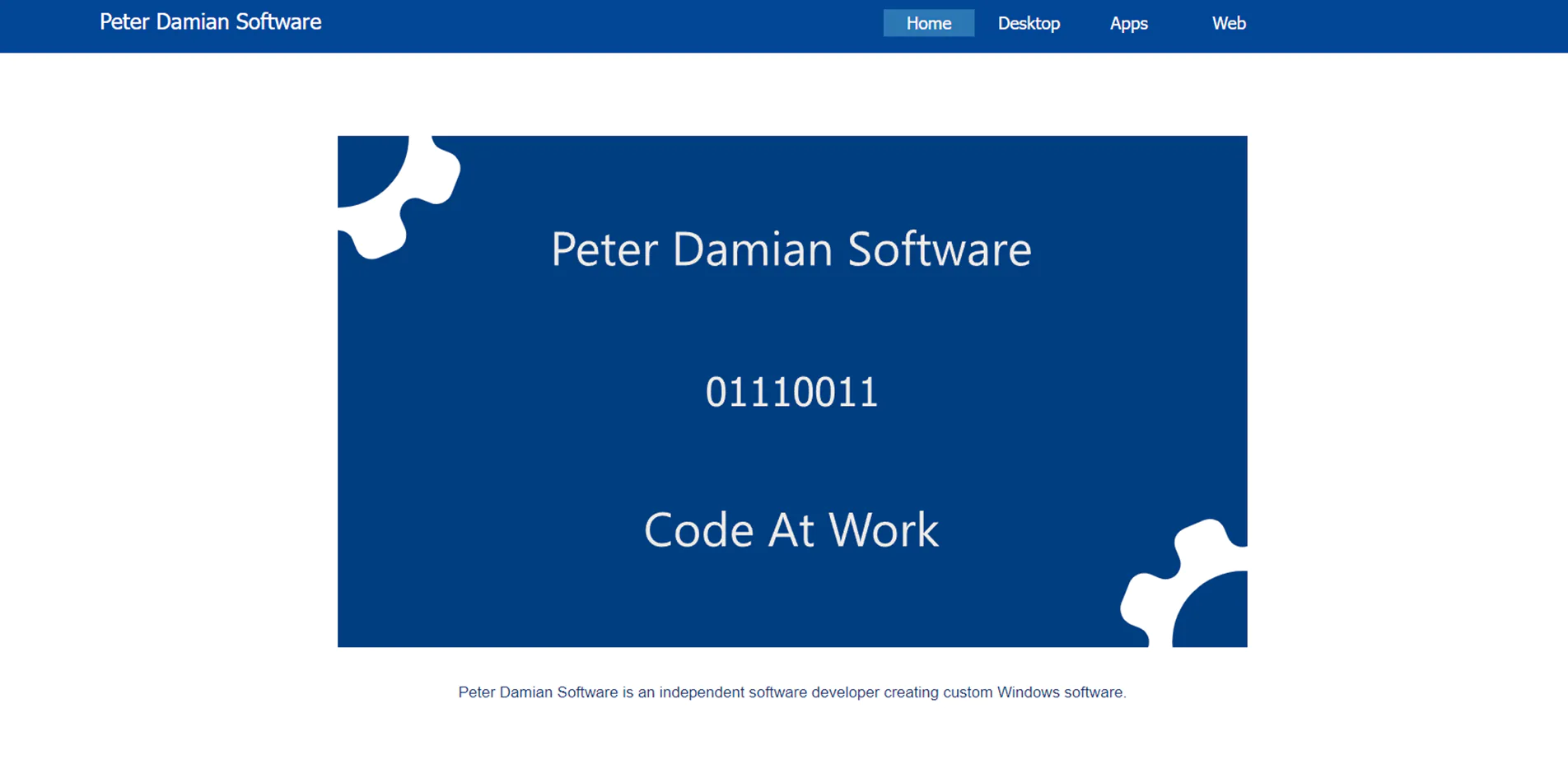Open the Apps page from the navigation bar
Image resolution: width=1568 pixels, height=783 pixels.
(x=1128, y=23)
